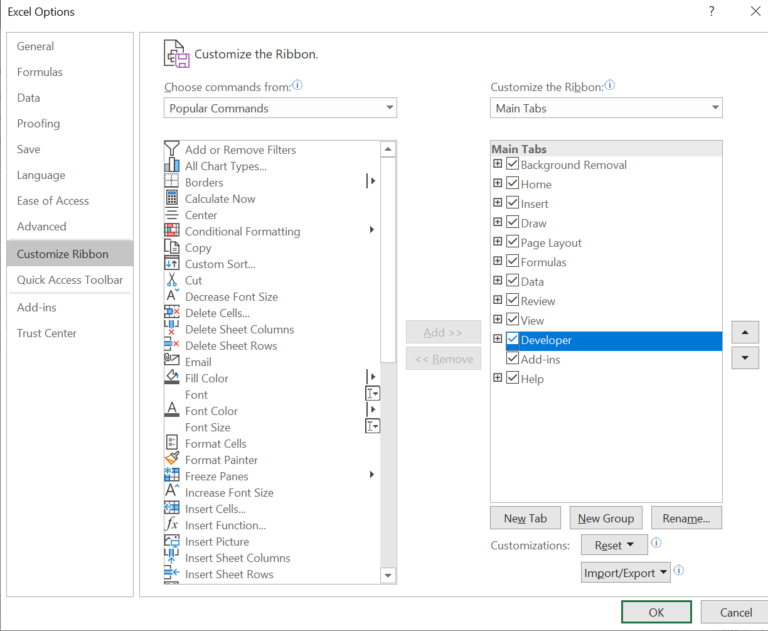This screenshot has width=768, height=631.
Task: Open the Import/Export dropdown button
Action: (x=625, y=573)
